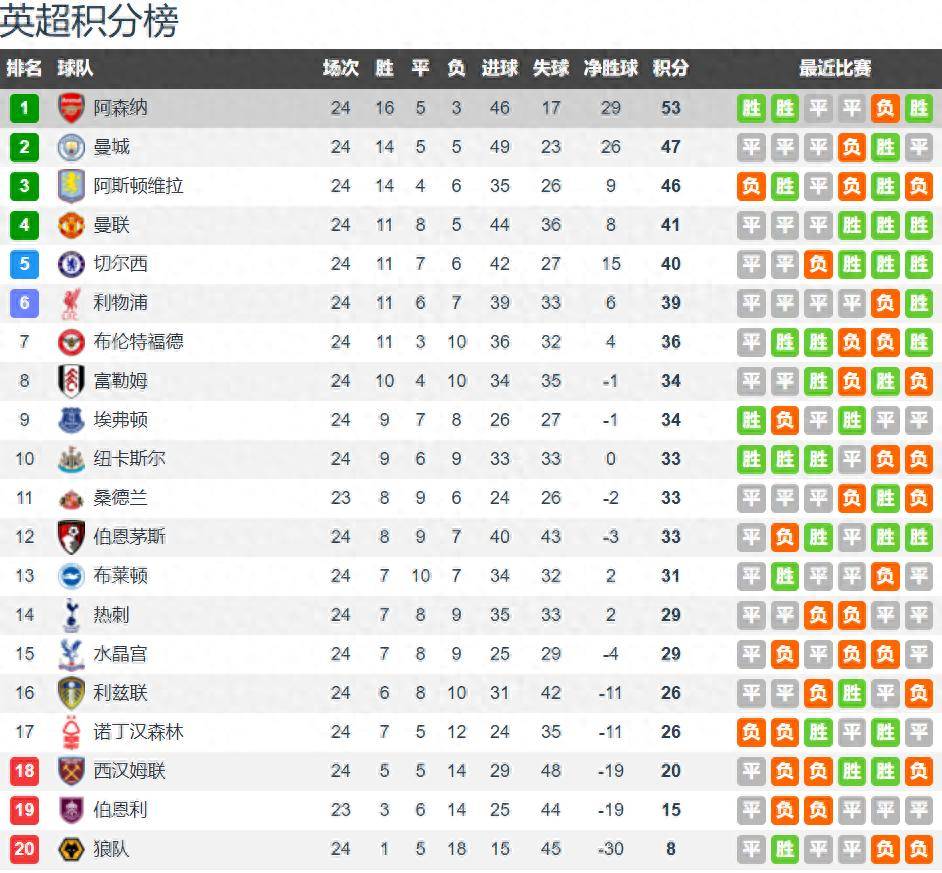Open 诺丁汉森林 team link
The height and width of the screenshot is (873, 942).
click(138, 732)
